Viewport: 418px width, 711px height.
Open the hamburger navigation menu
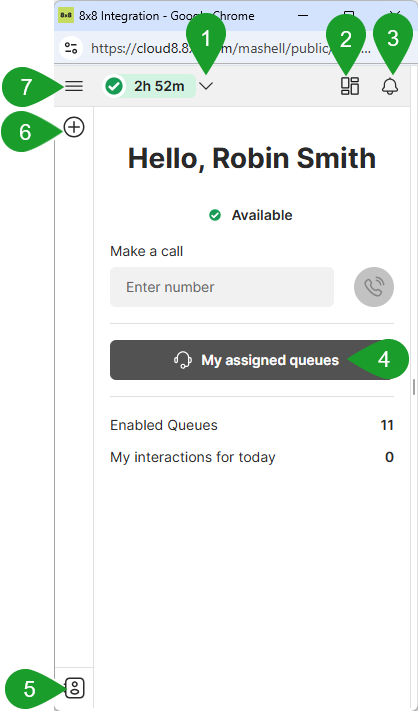74,86
